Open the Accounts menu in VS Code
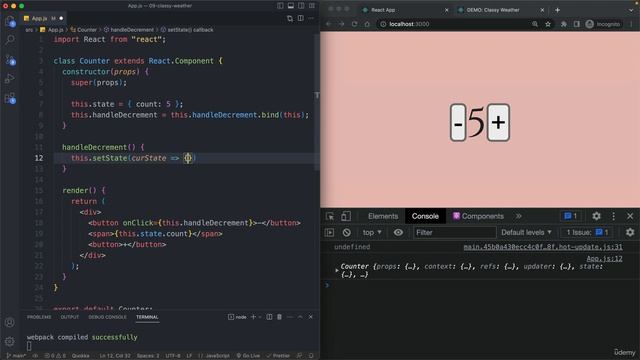Image resolution: width=640 pixels, height=360 pixels. pyautogui.click(x=10, y=322)
